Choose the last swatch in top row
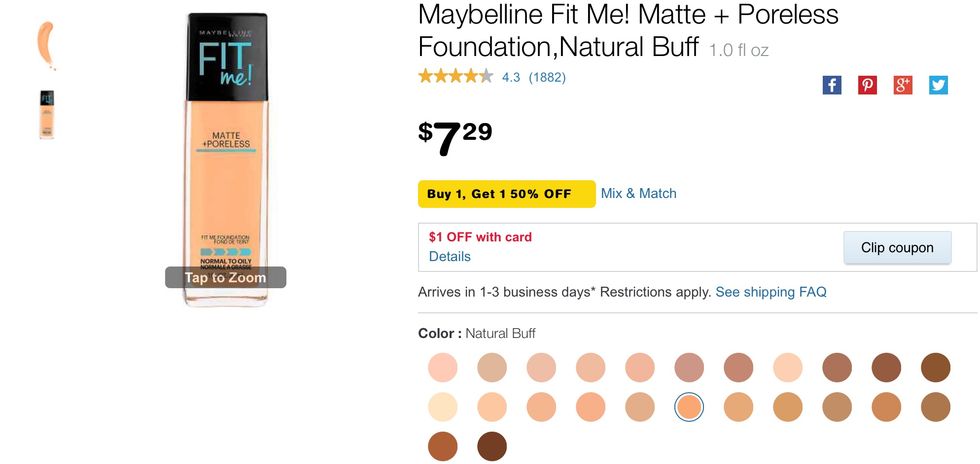Screen dimensions: 980x464 935,367
